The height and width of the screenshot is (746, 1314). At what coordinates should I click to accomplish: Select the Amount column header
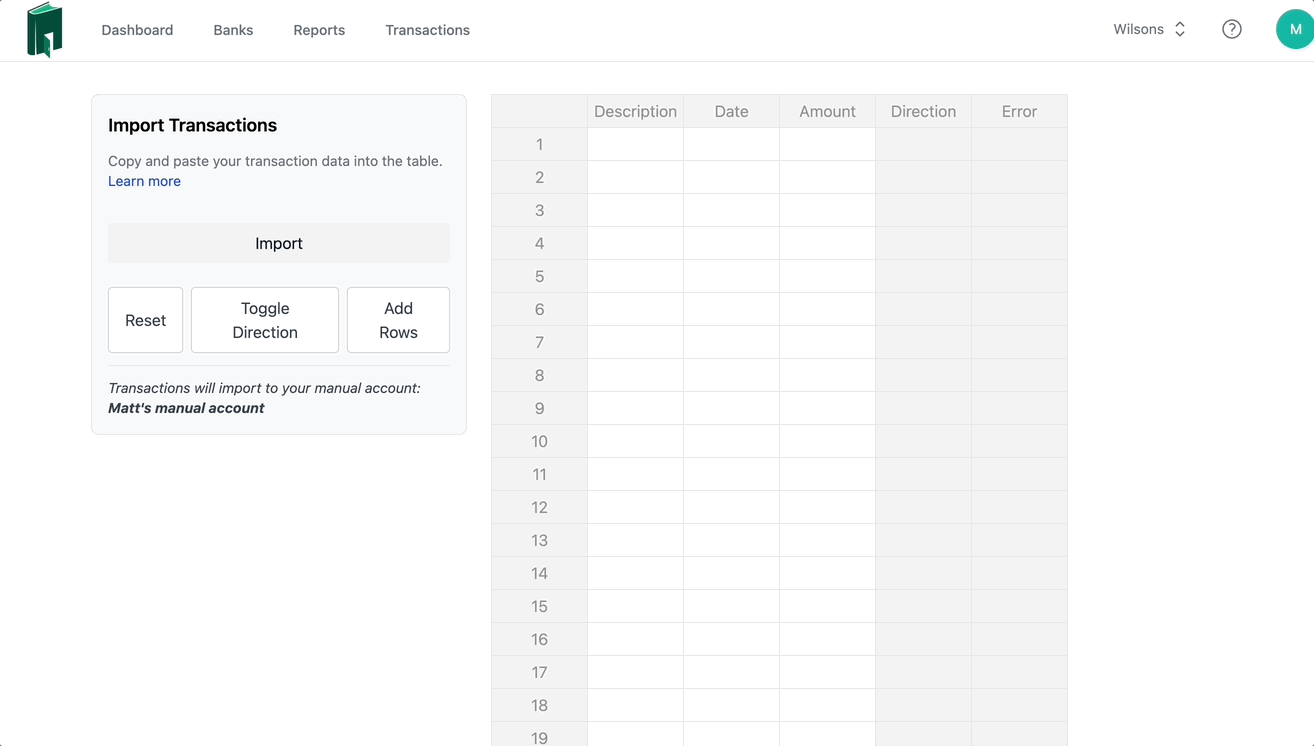(x=827, y=111)
